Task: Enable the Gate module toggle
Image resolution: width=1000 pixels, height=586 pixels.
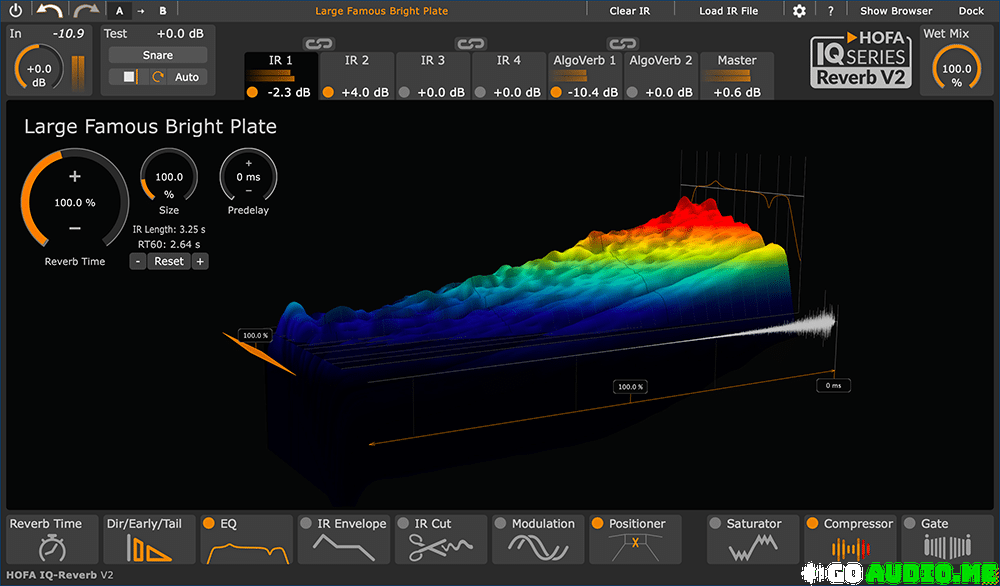Action: (910, 523)
